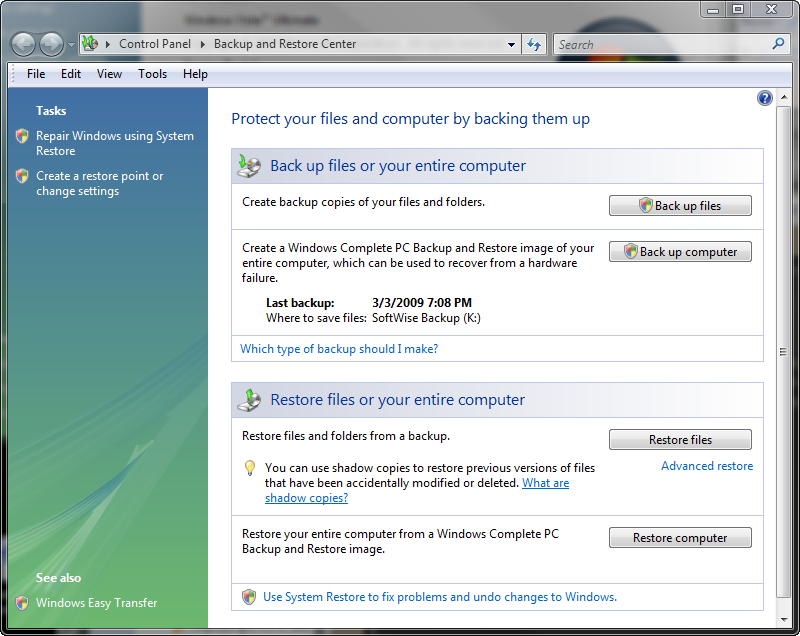Screen dimensions: 800x636
Task: Open Which type of backup should I make link
Action: pos(339,349)
